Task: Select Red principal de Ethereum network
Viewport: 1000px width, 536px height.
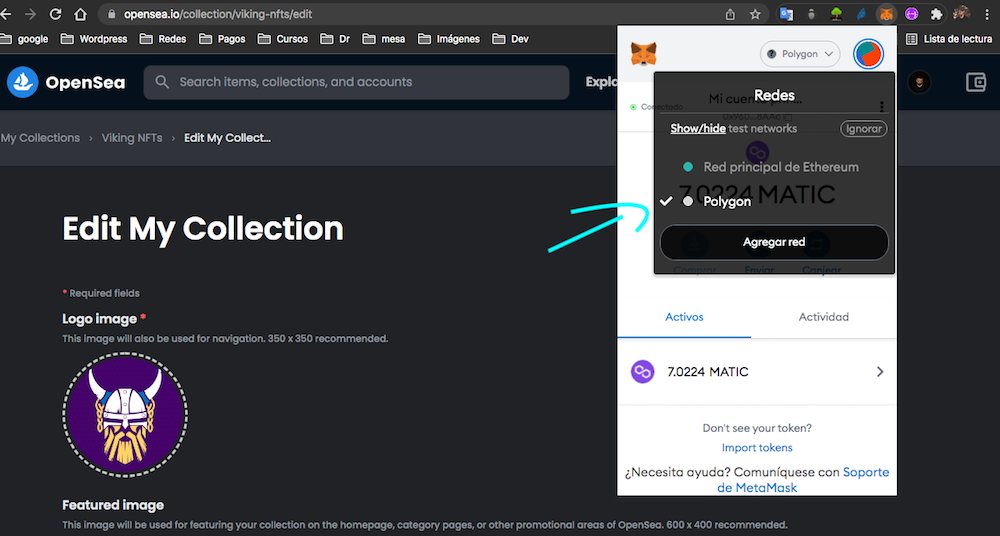Action: [x=774, y=167]
